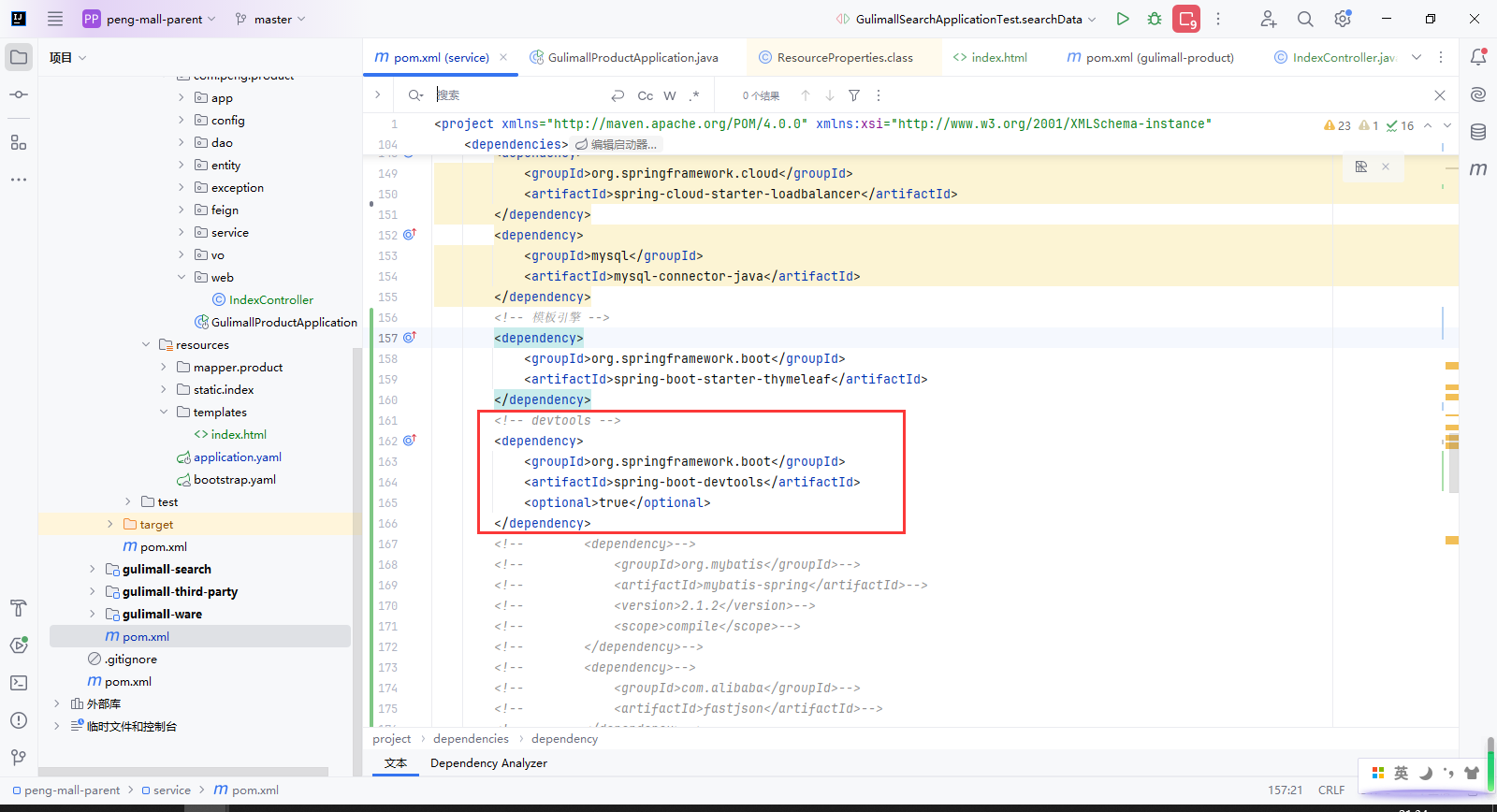Open the Database tool window
Viewport: 1497px width, 812px height.
point(1478,132)
